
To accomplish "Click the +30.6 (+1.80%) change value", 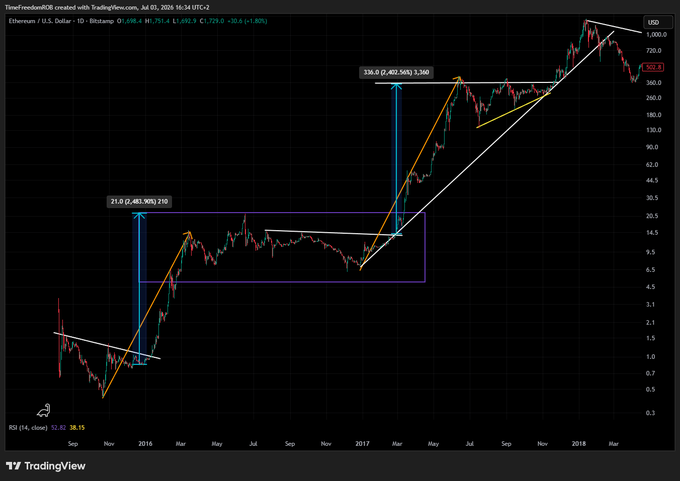I will tap(247, 21).
